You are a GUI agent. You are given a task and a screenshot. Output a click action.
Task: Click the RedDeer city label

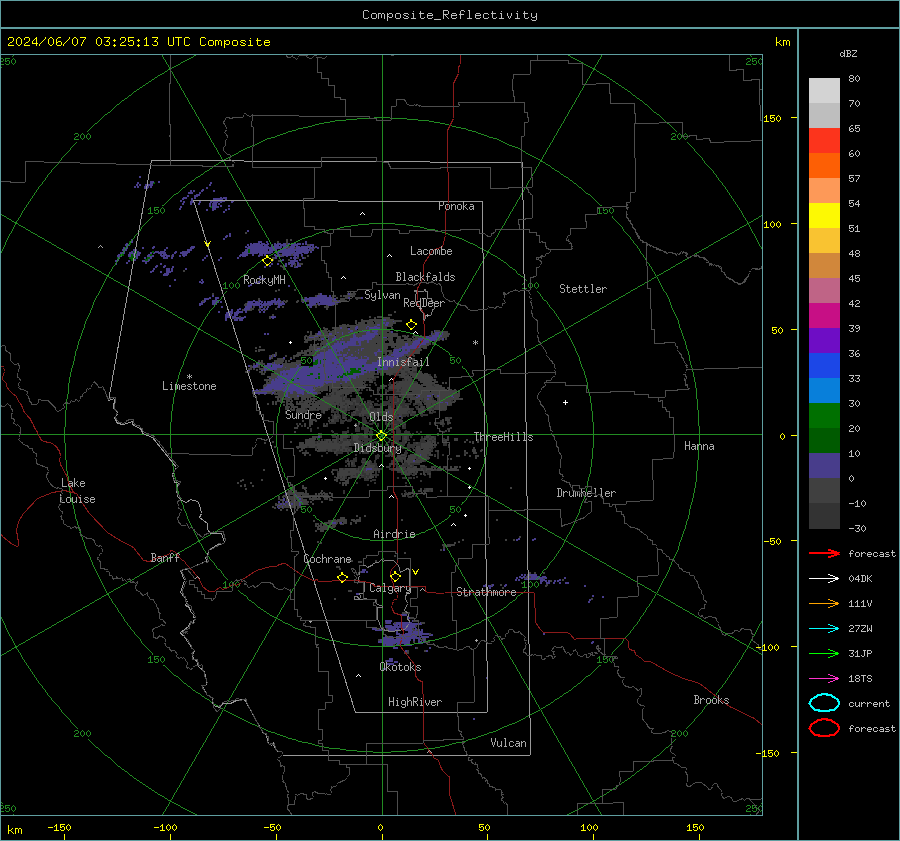coord(424,303)
